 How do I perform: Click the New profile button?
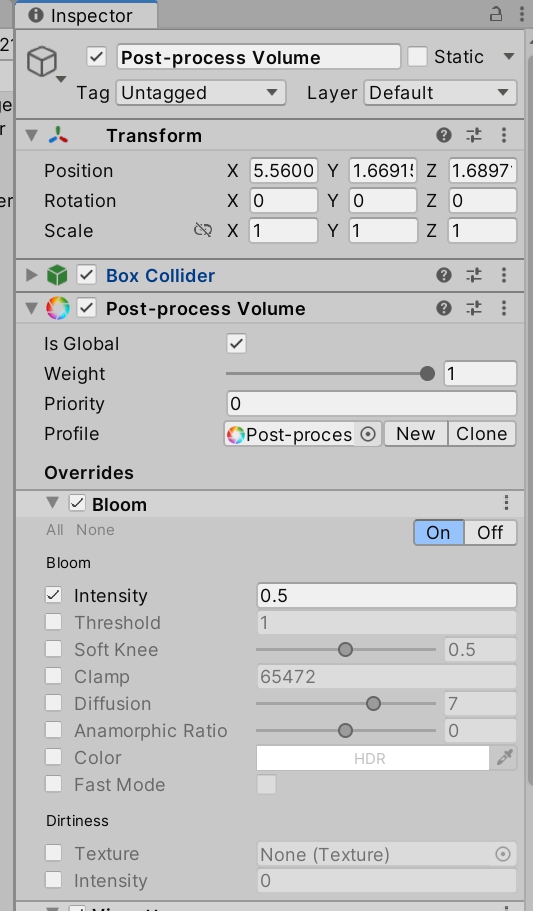(x=416, y=434)
